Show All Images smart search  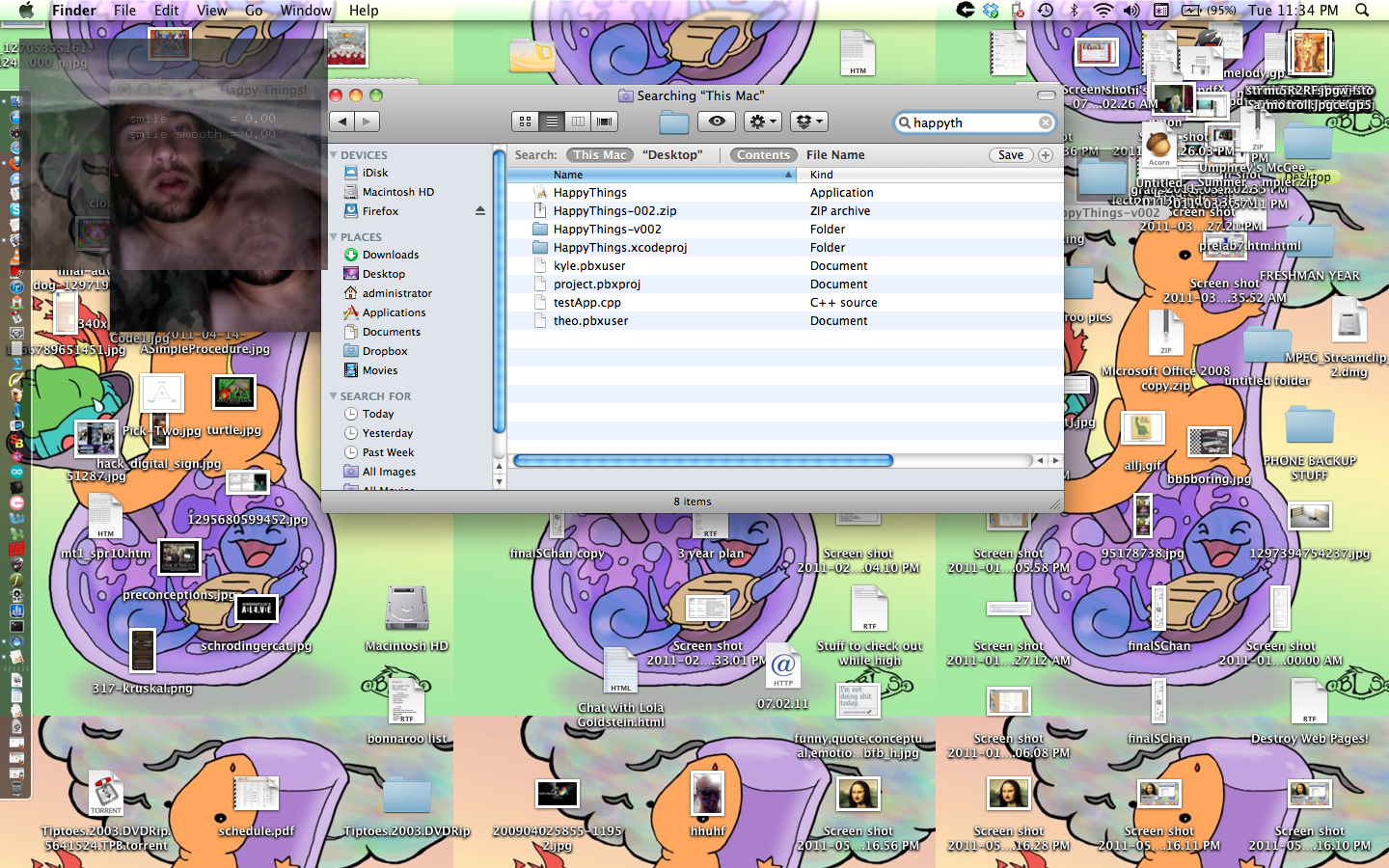tap(389, 472)
